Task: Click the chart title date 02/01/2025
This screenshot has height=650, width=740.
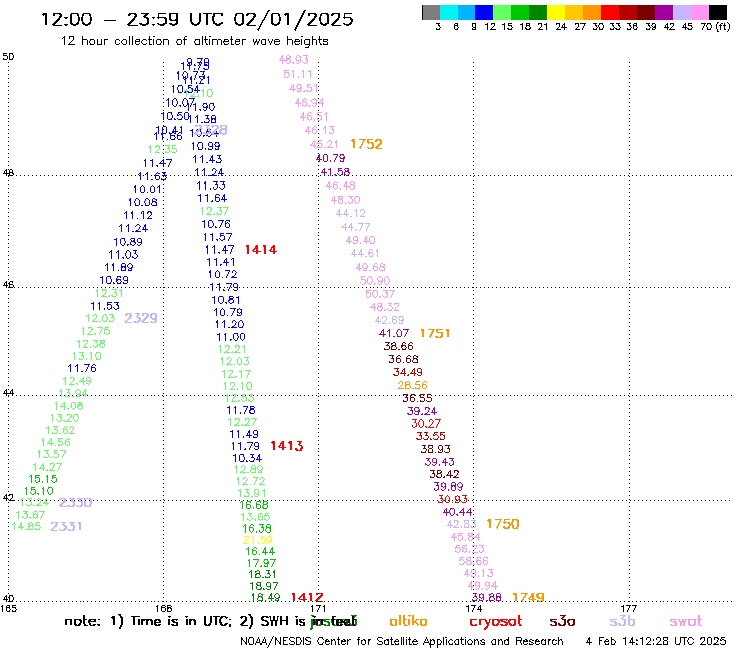Action: click(x=293, y=19)
